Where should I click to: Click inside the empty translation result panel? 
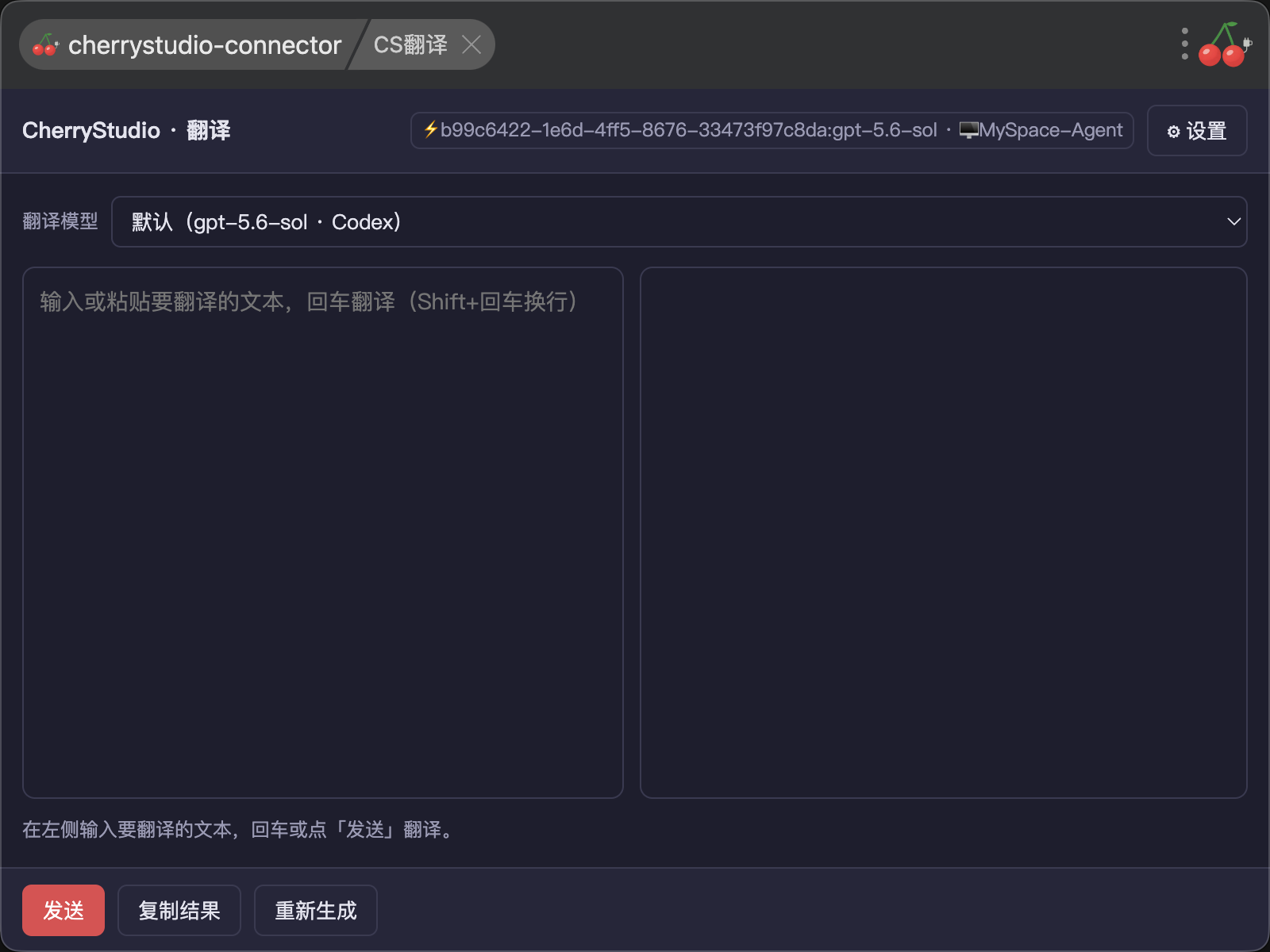pos(944,532)
